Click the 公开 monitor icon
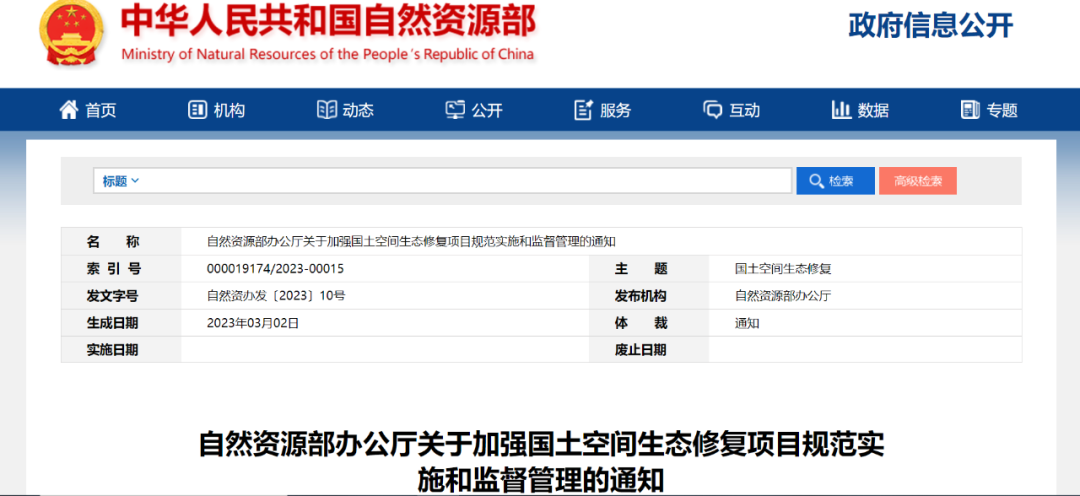This screenshot has height=496, width=1080. (456, 110)
